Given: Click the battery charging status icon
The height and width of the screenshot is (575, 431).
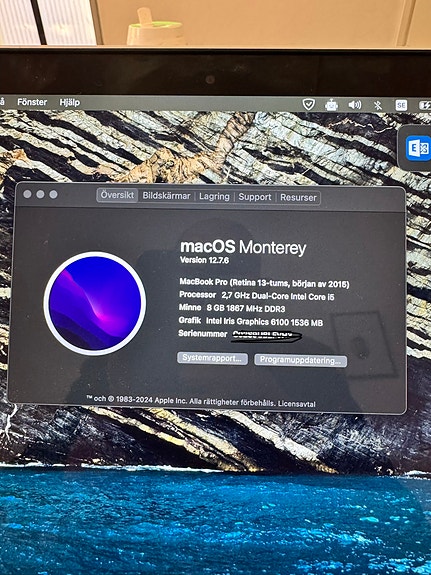Looking at the screenshot, I should (x=425, y=106).
